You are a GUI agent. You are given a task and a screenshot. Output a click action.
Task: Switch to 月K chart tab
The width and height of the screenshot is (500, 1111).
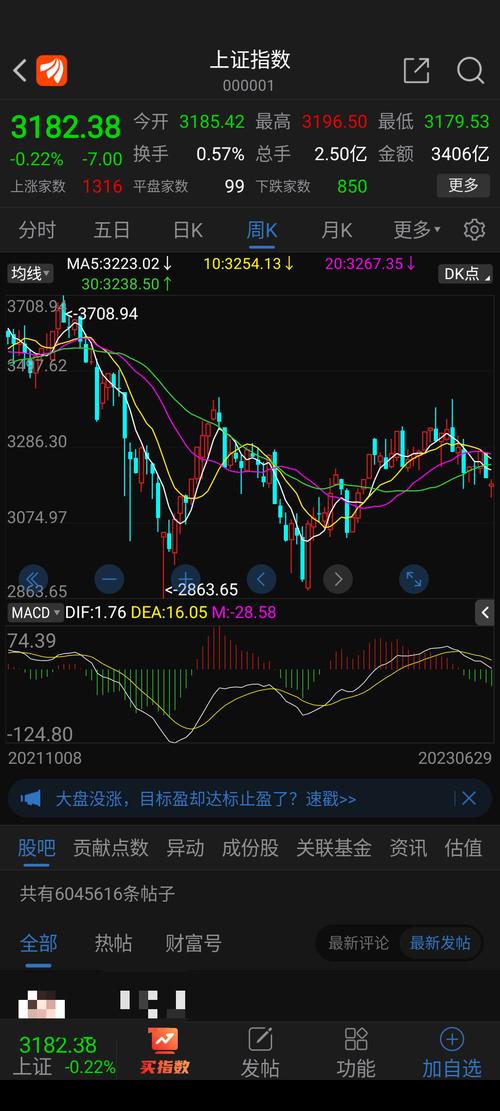click(x=336, y=230)
